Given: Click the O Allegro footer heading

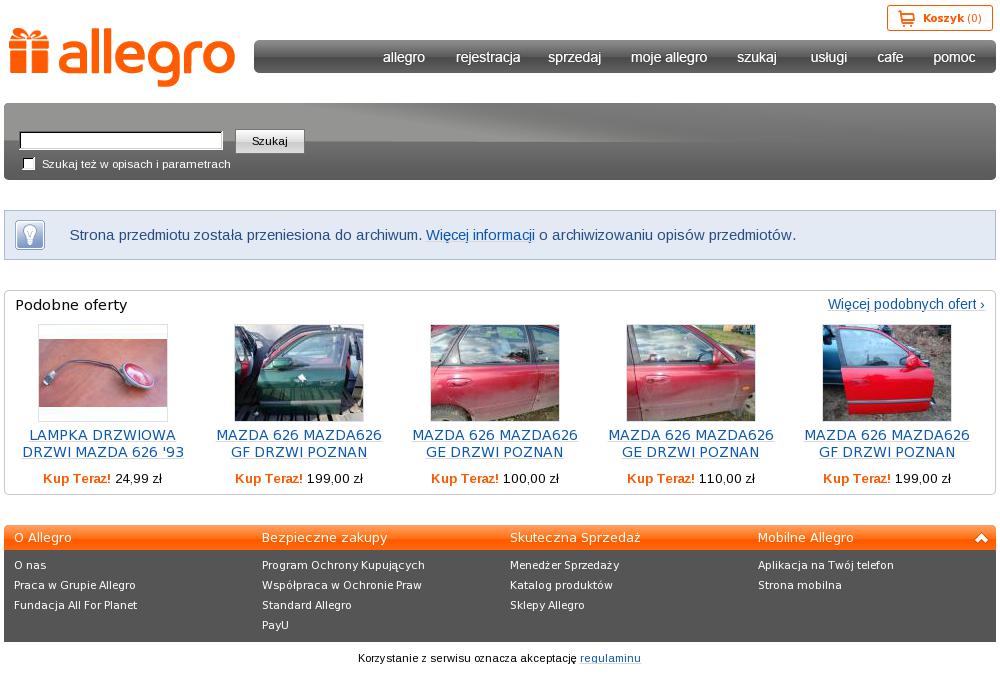Looking at the screenshot, I should click(x=43, y=538).
